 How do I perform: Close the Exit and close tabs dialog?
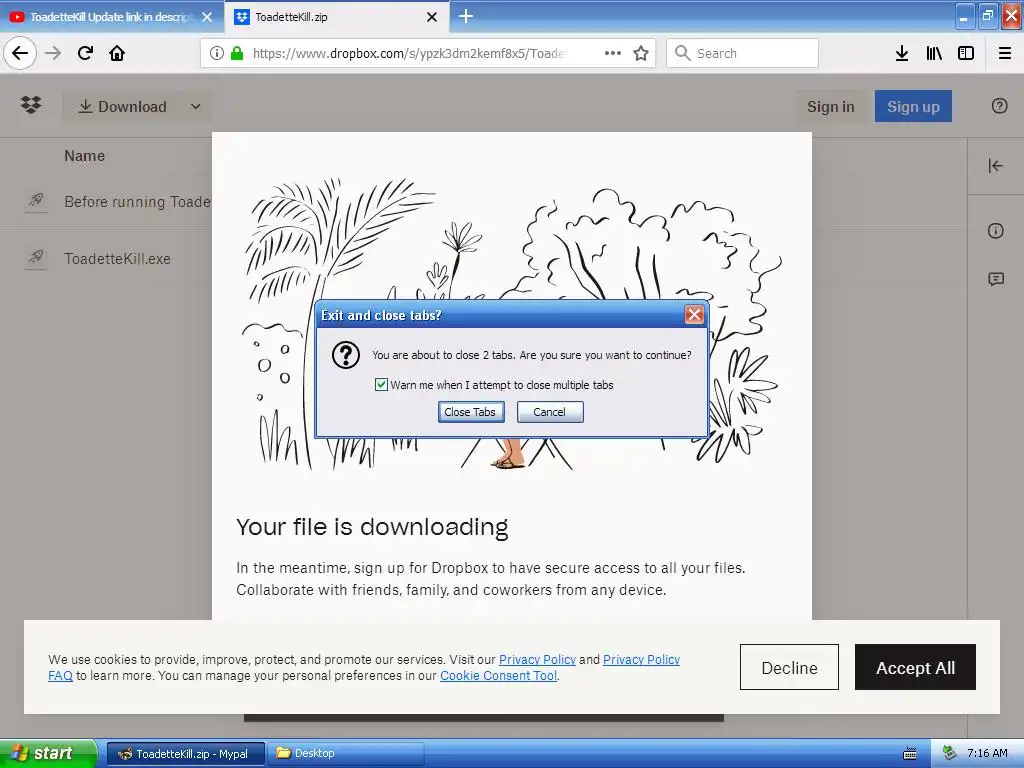[x=694, y=315]
